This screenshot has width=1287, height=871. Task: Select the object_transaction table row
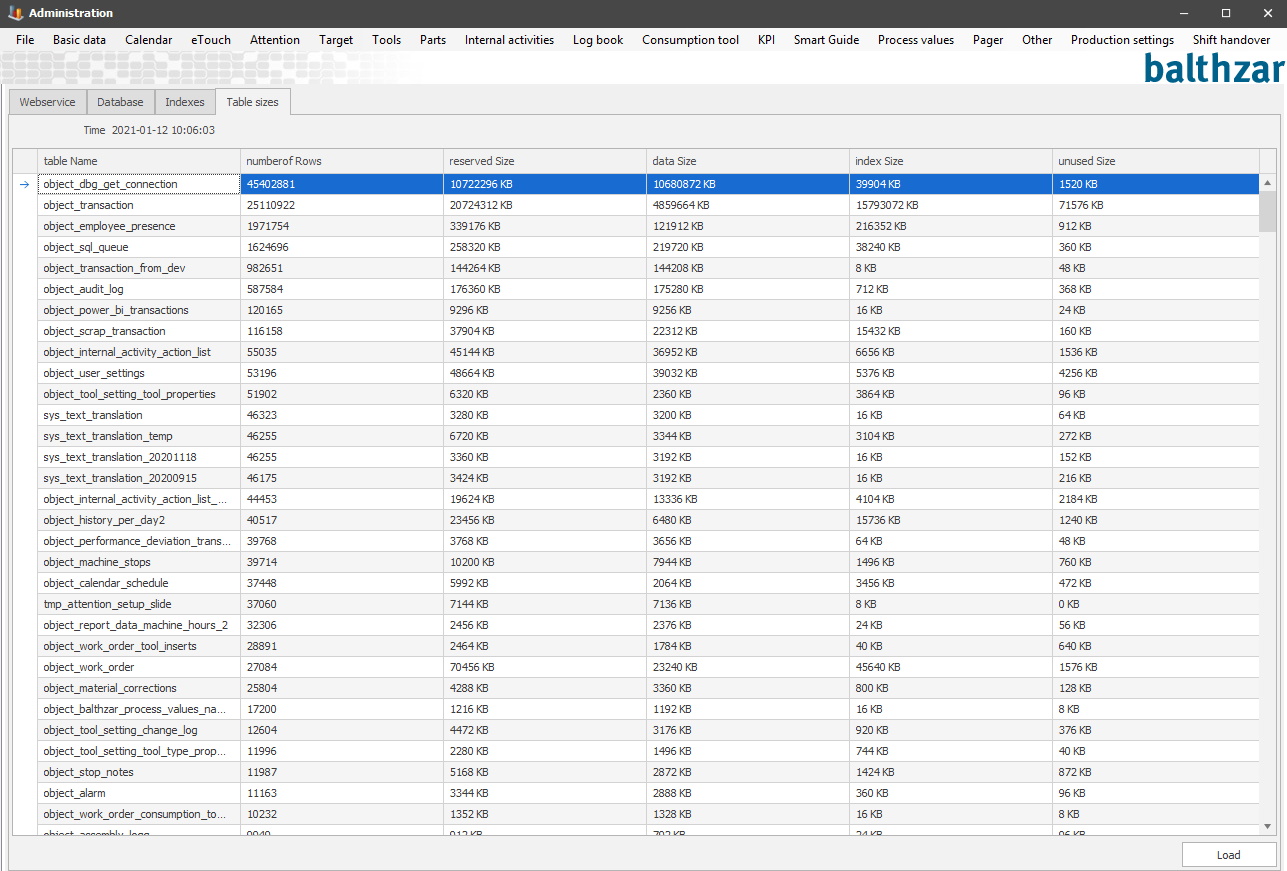[x=138, y=205]
